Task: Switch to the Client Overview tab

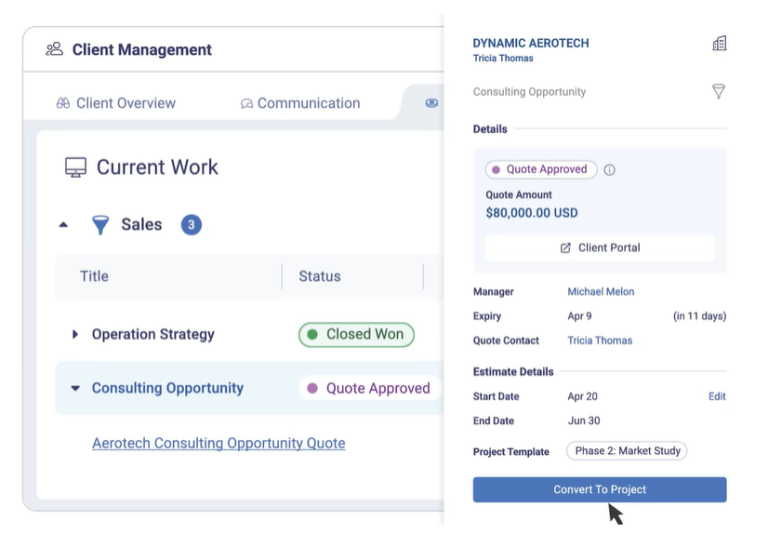Action: pyautogui.click(x=116, y=103)
